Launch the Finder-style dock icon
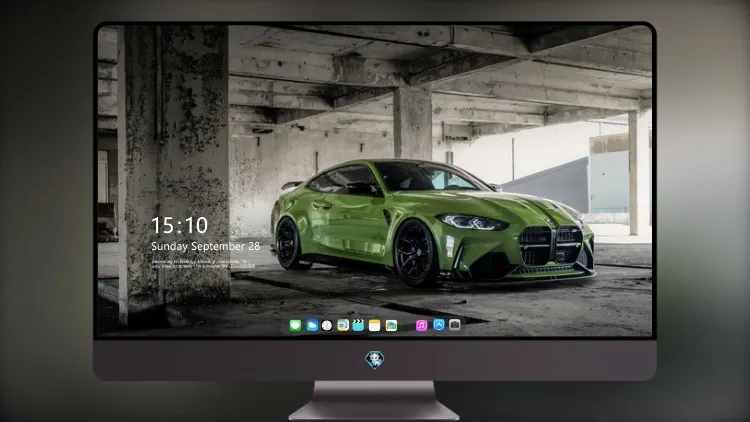Image resolution: width=750 pixels, height=422 pixels. tap(342, 325)
